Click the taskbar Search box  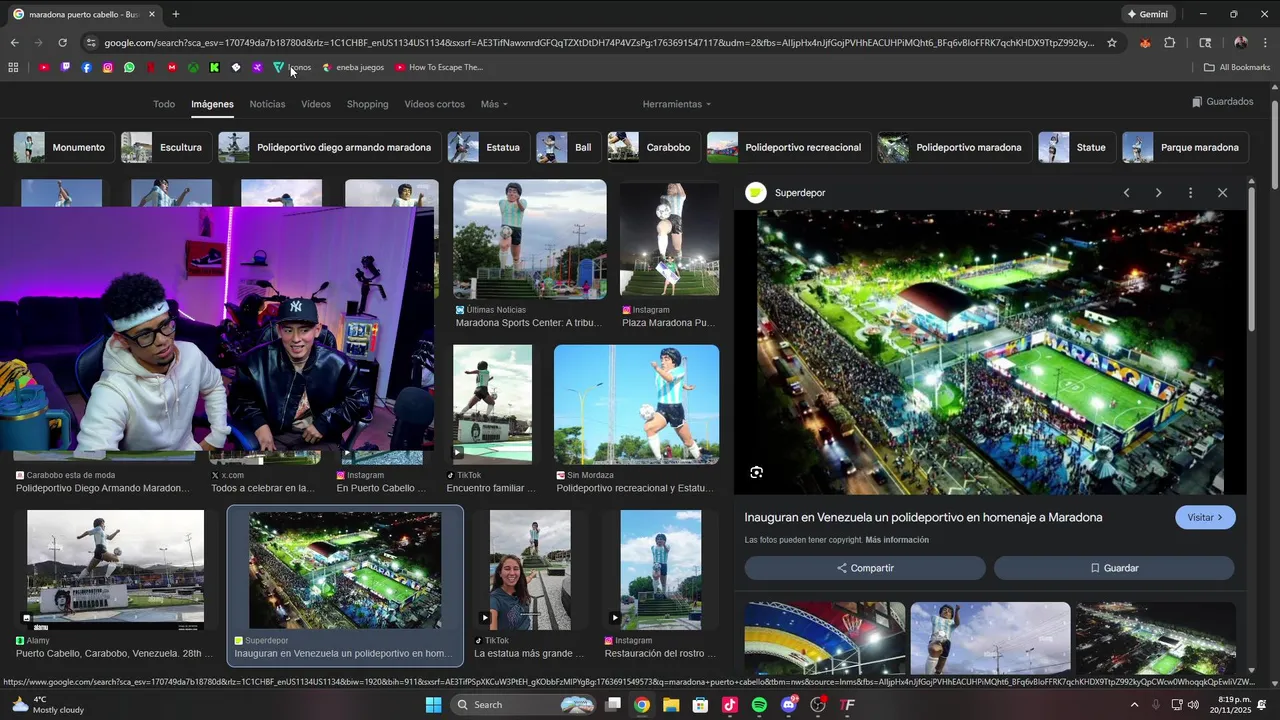525,705
